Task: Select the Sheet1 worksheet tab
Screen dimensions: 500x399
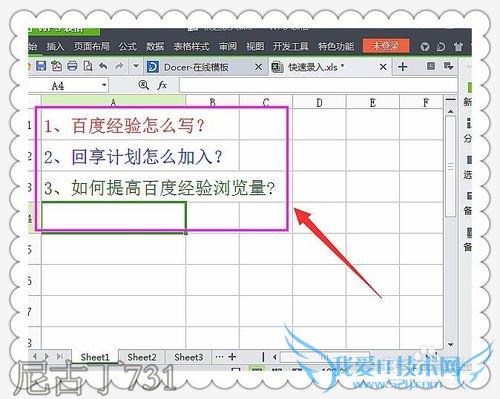Action: (x=95, y=357)
